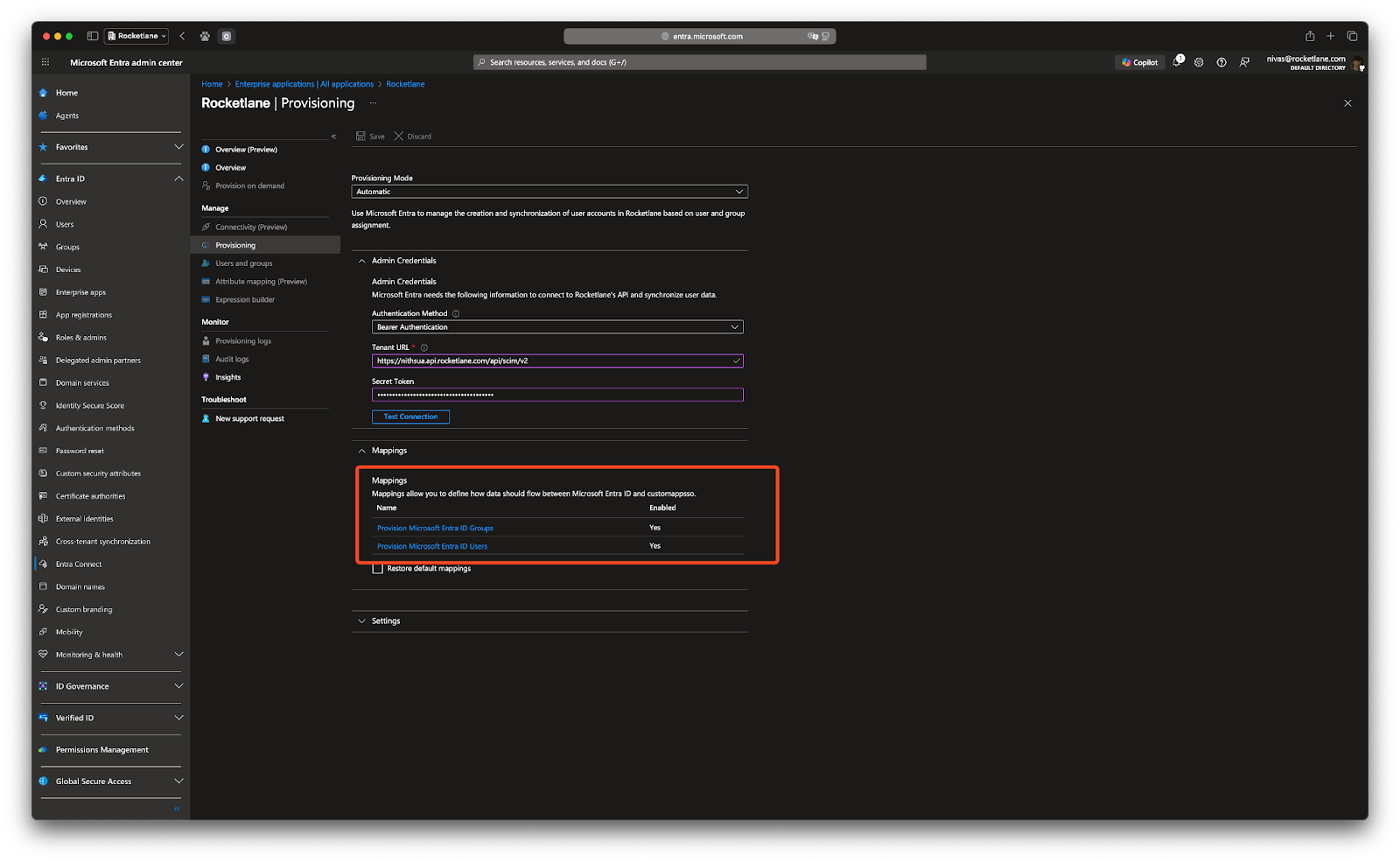Open Custom branding

84,610
